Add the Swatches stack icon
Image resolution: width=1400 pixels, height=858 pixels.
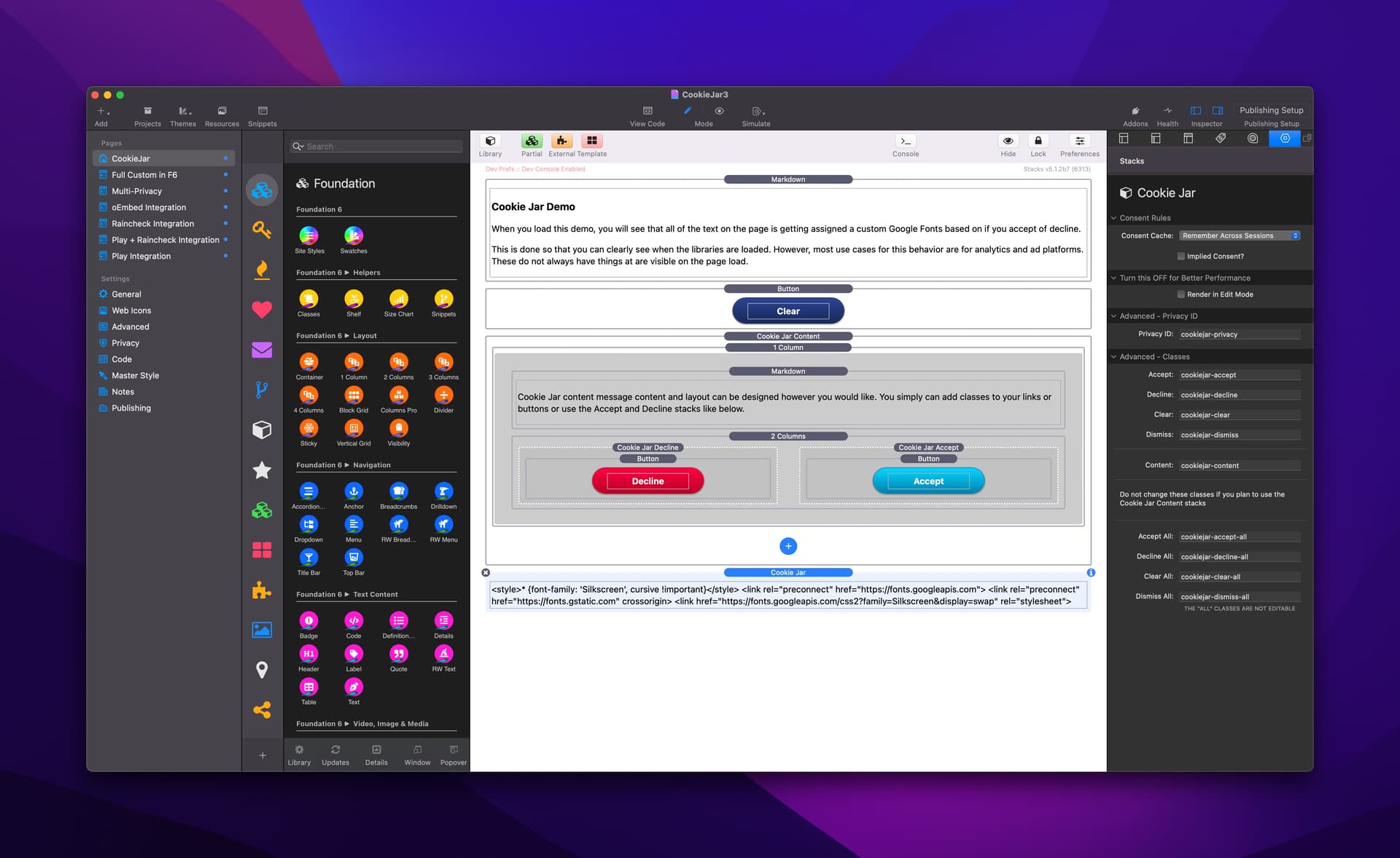tap(354, 235)
